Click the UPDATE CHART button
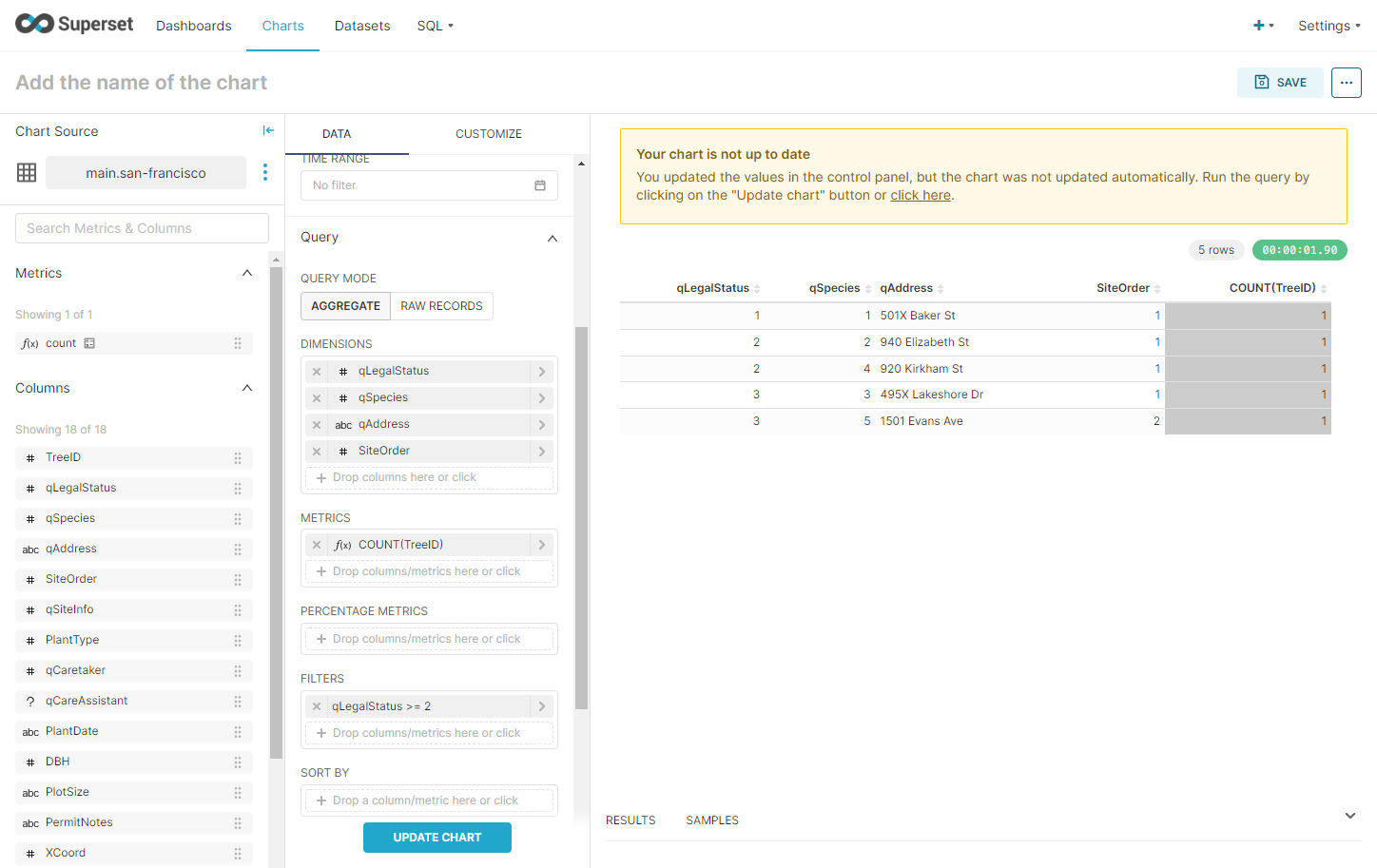 click(x=437, y=838)
